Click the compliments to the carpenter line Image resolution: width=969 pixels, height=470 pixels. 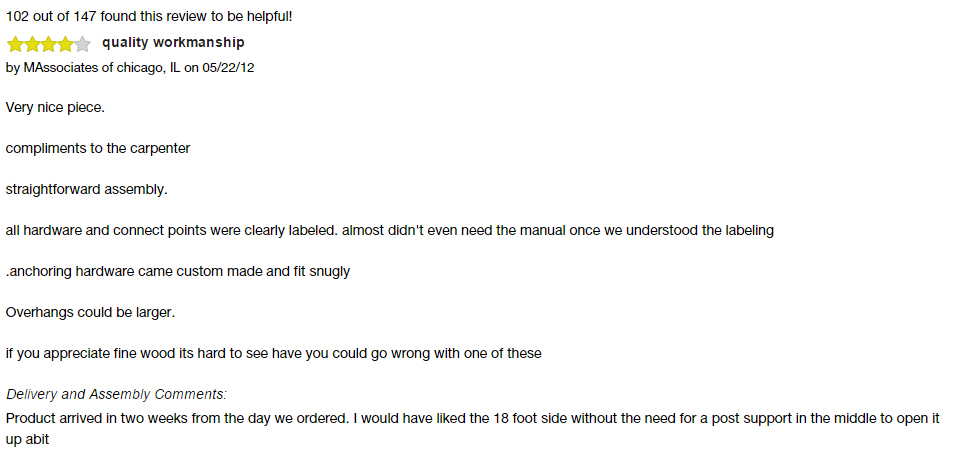coord(98,149)
